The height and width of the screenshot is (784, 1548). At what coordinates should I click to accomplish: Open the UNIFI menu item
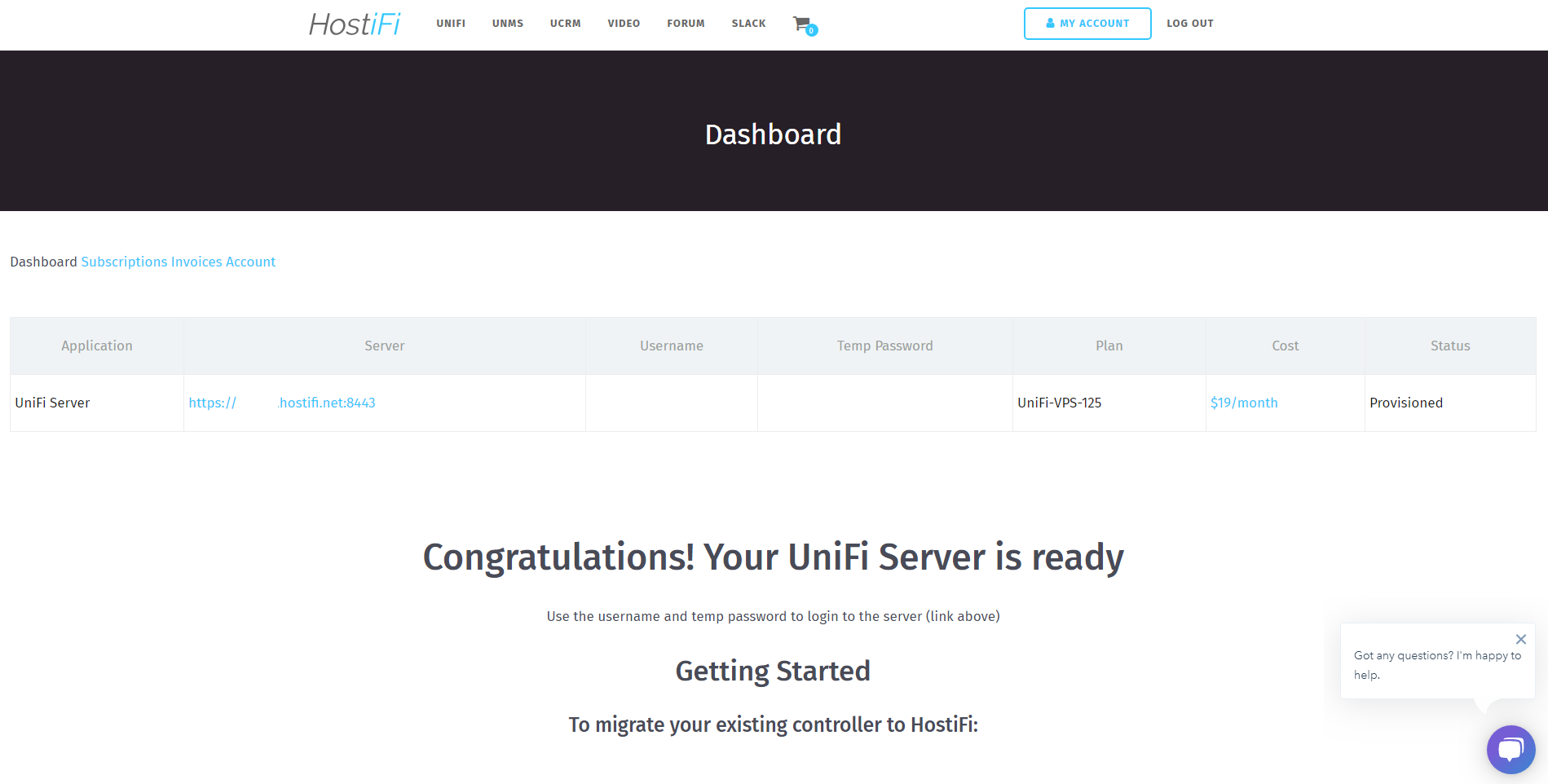coord(451,24)
